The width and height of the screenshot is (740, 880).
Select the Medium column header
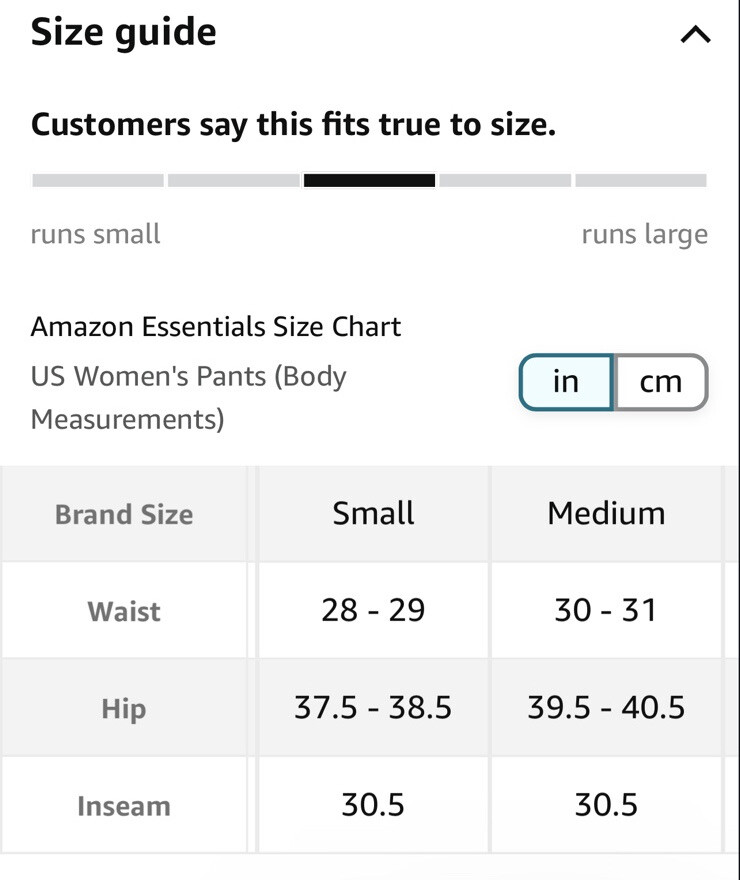[606, 514]
